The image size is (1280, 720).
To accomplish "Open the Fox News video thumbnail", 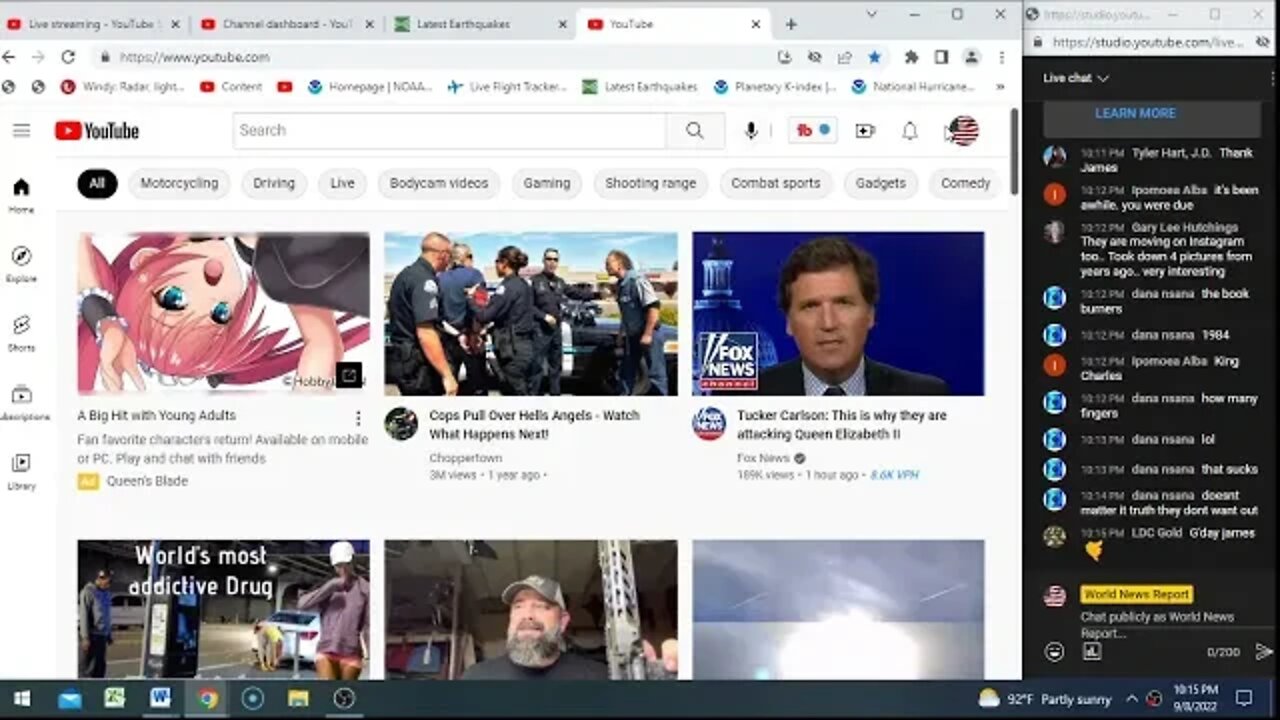I will coord(838,314).
